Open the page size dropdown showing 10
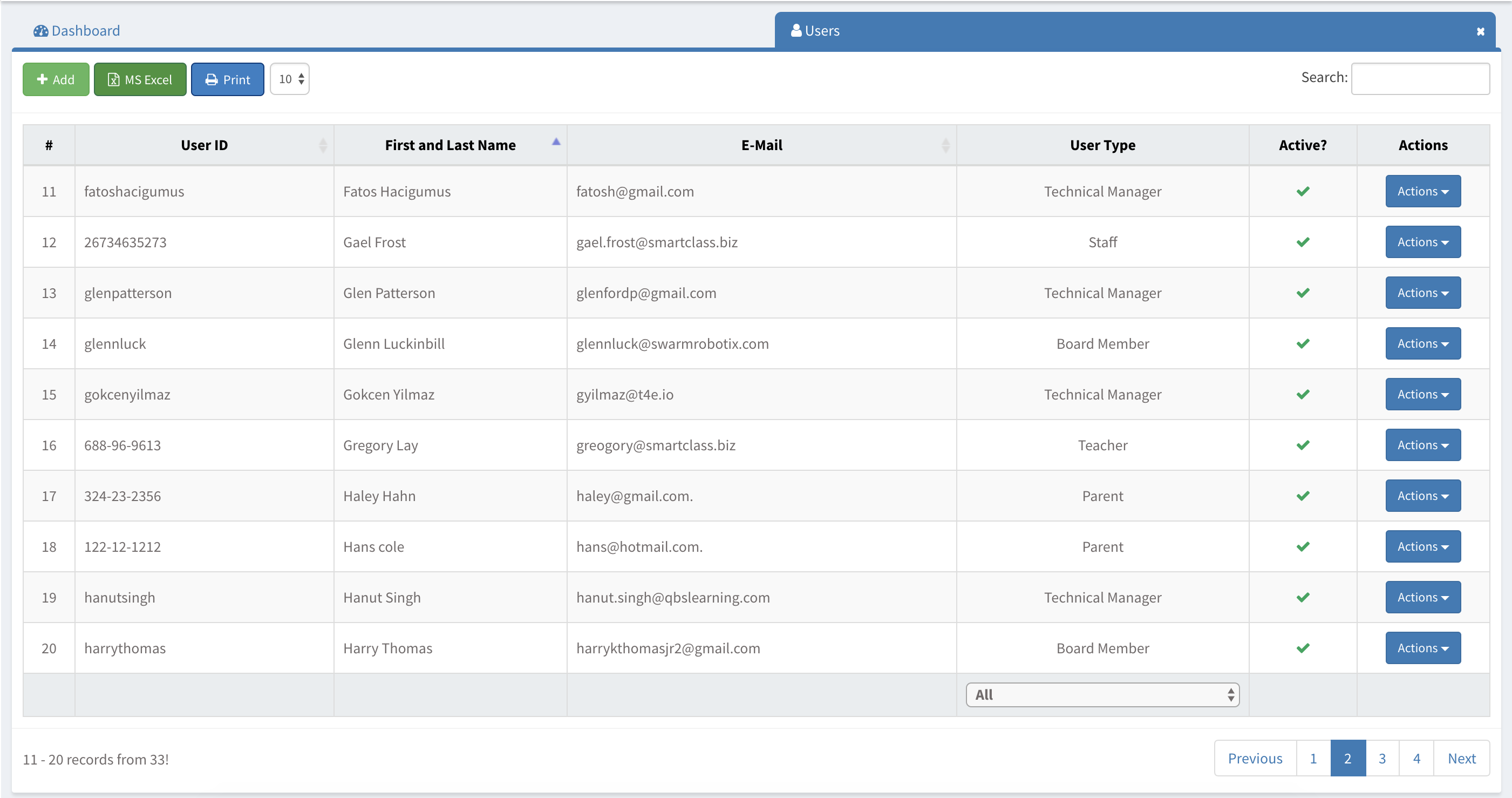The width and height of the screenshot is (1512, 798). click(290, 79)
